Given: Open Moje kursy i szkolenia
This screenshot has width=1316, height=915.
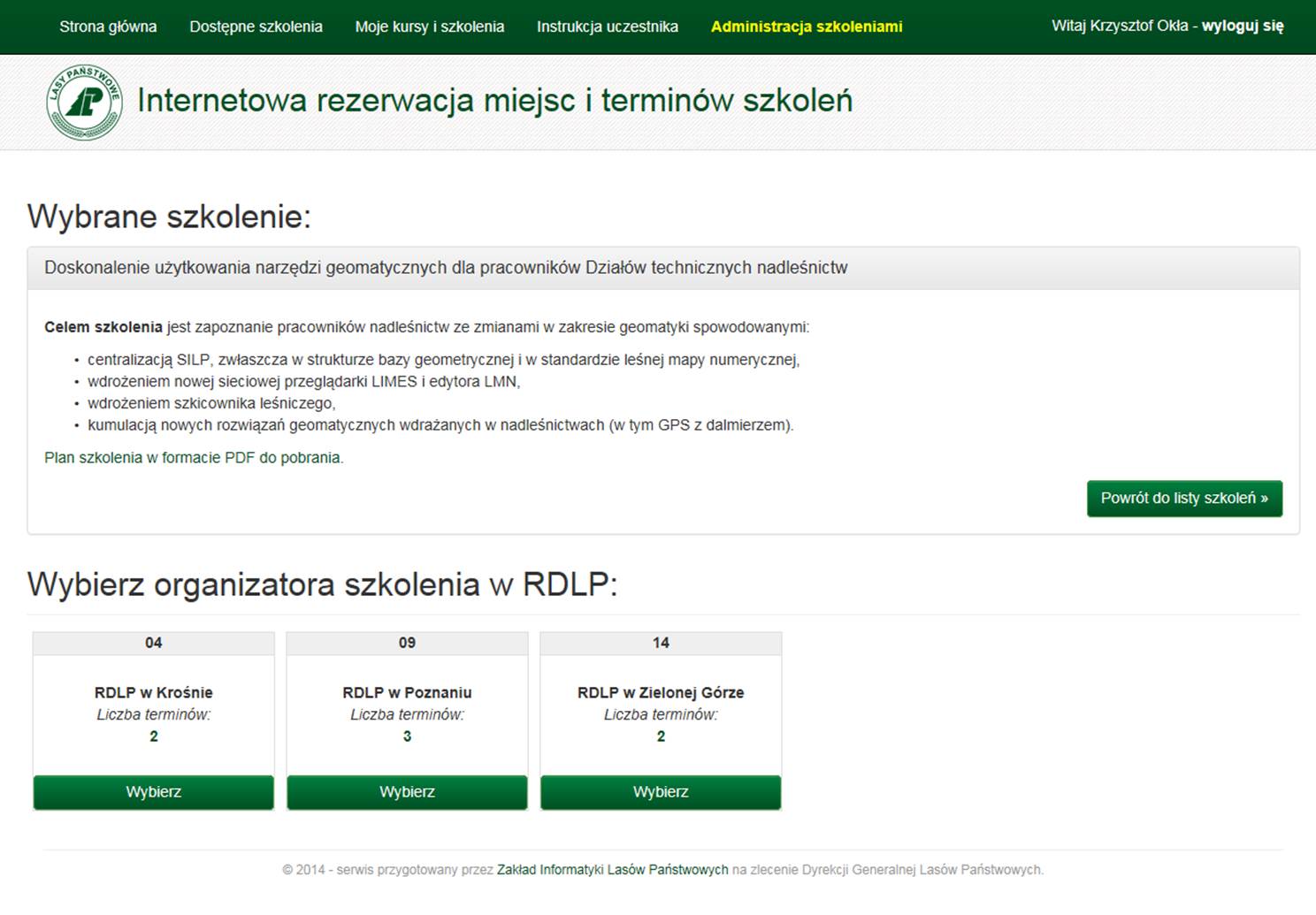Looking at the screenshot, I should 430,27.
